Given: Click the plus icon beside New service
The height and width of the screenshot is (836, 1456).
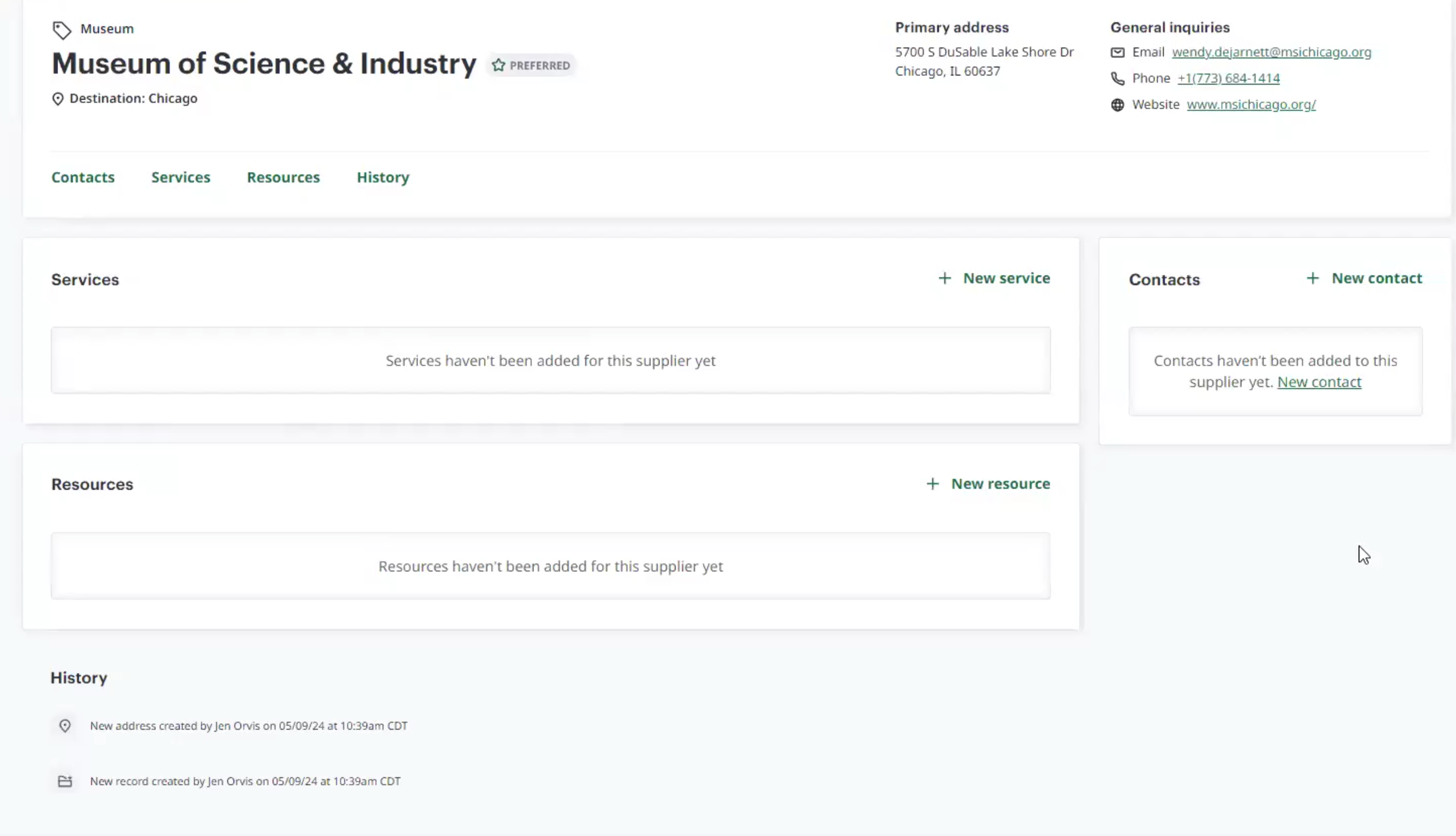Looking at the screenshot, I should pyautogui.click(x=944, y=278).
